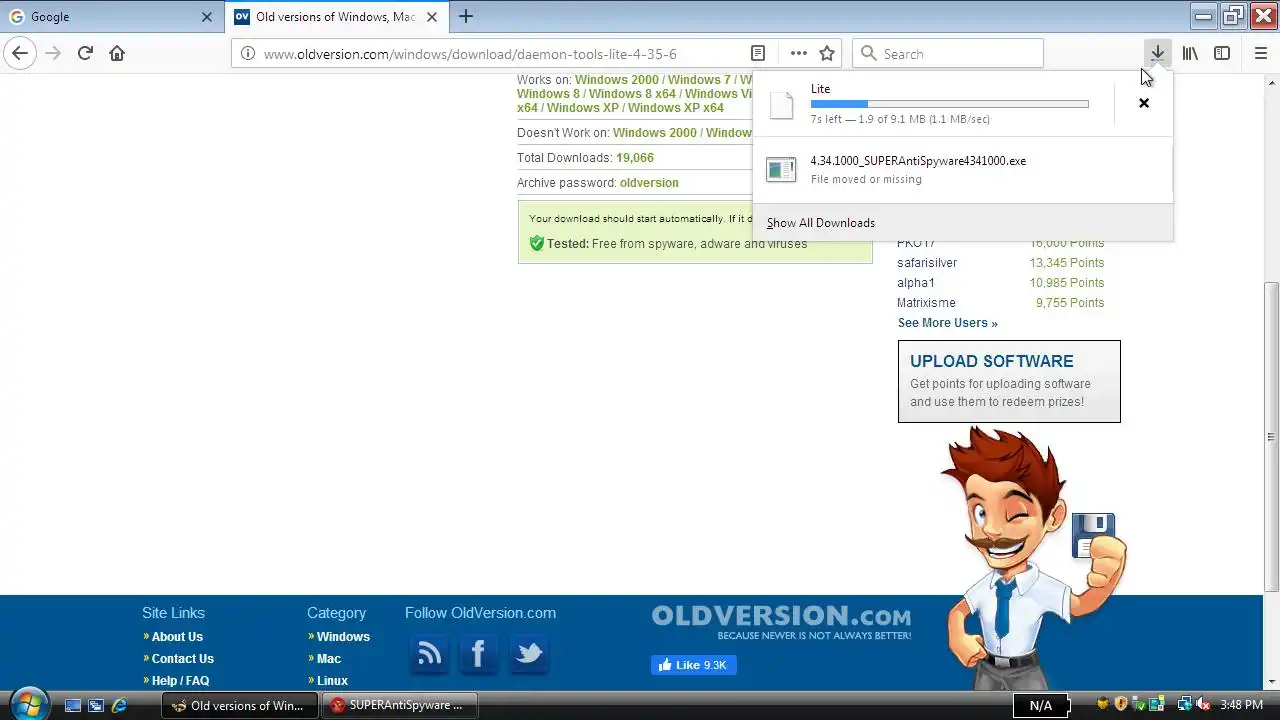Toggle reader view in address bar
The width and height of the screenshot is (1280, 720).
tap(758, 53)
